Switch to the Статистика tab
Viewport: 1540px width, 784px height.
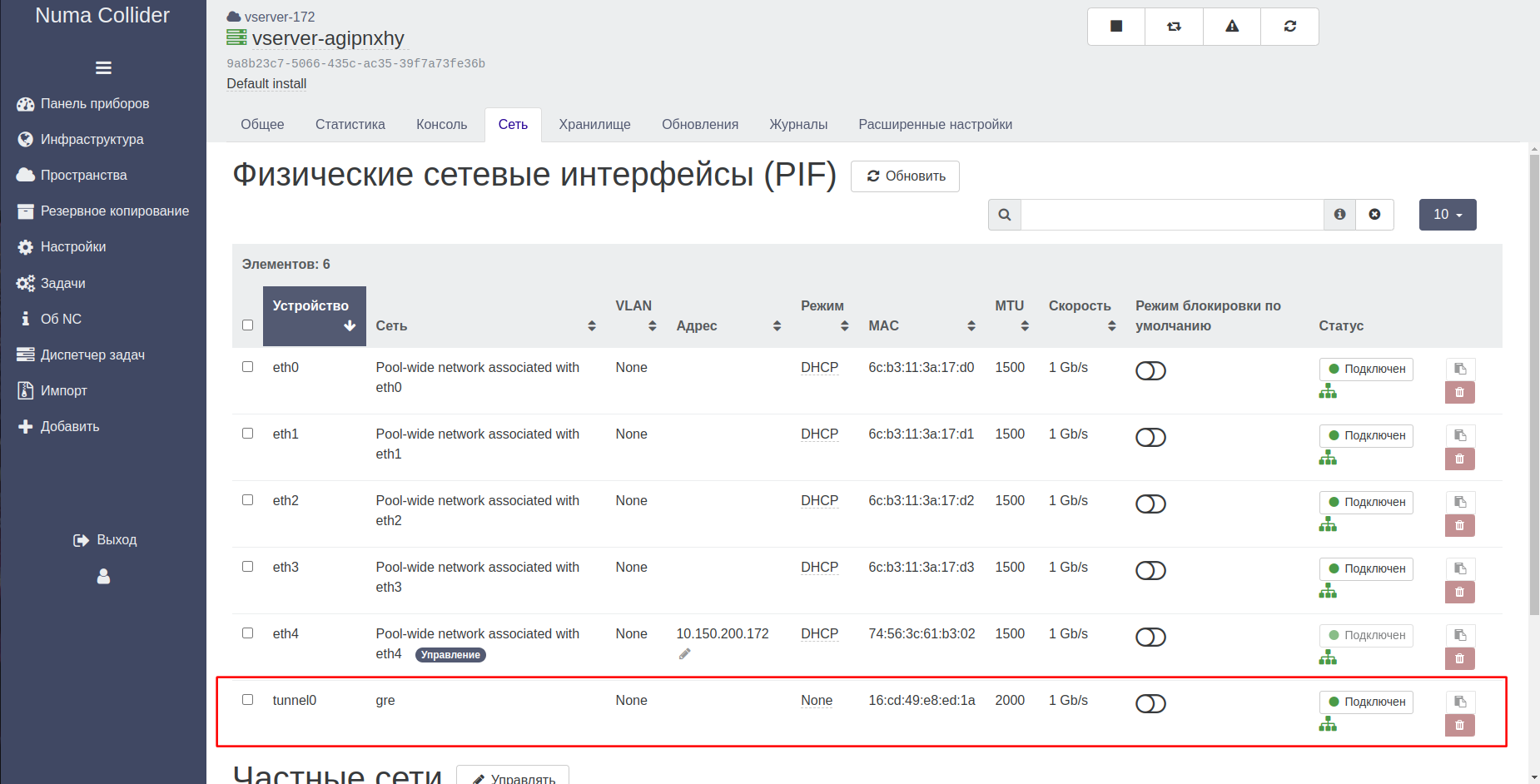350,125
